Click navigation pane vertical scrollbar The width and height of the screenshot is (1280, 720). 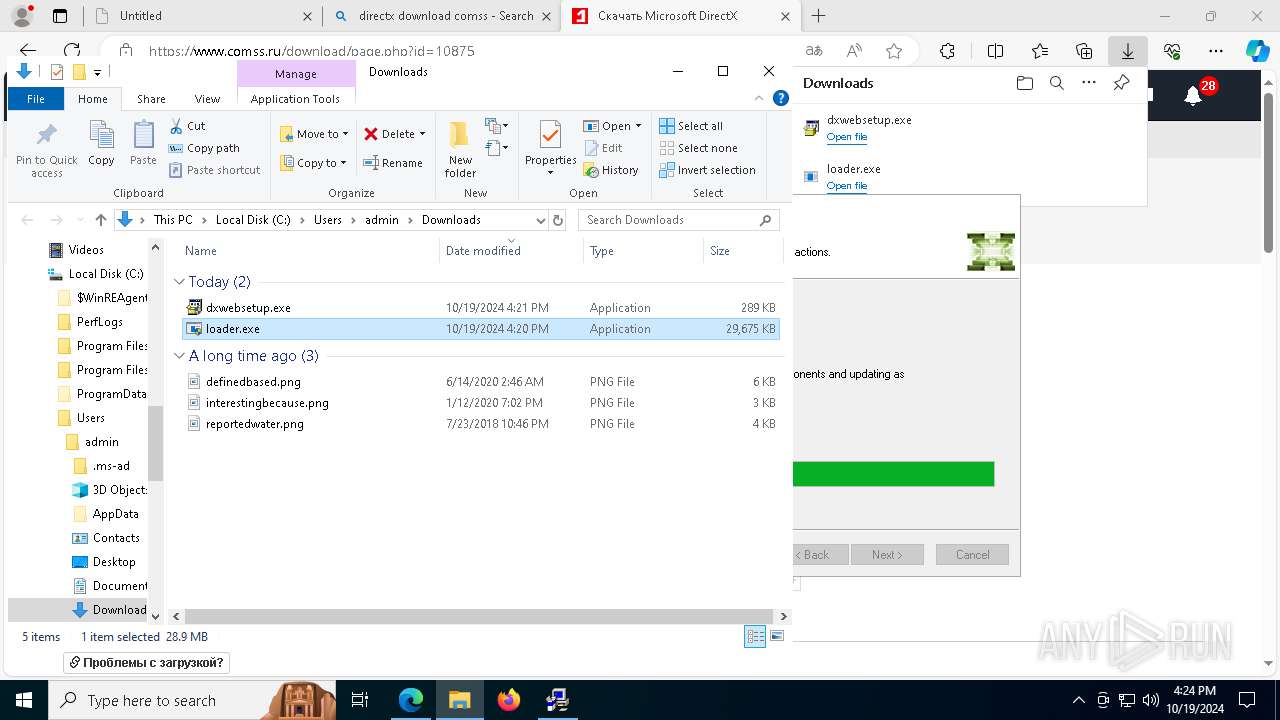156,444
